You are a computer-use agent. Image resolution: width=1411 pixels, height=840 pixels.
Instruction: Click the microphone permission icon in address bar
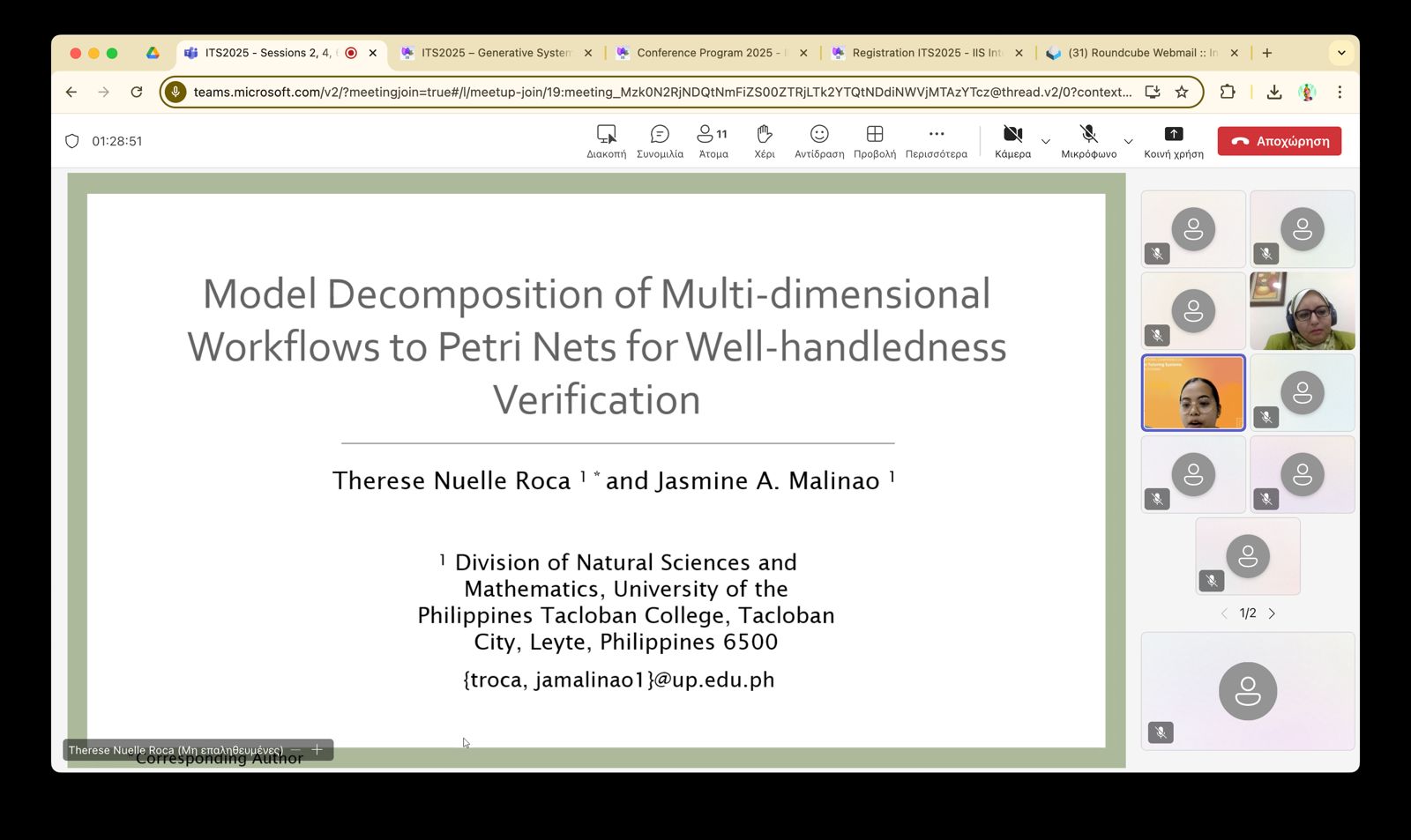click(176, 92)
